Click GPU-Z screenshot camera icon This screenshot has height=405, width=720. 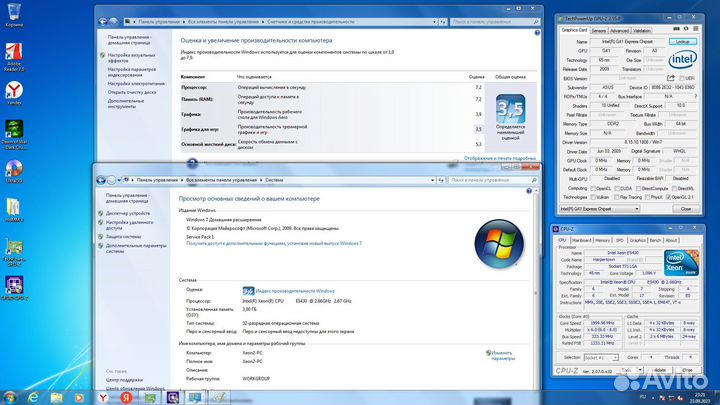click(676, 29)
